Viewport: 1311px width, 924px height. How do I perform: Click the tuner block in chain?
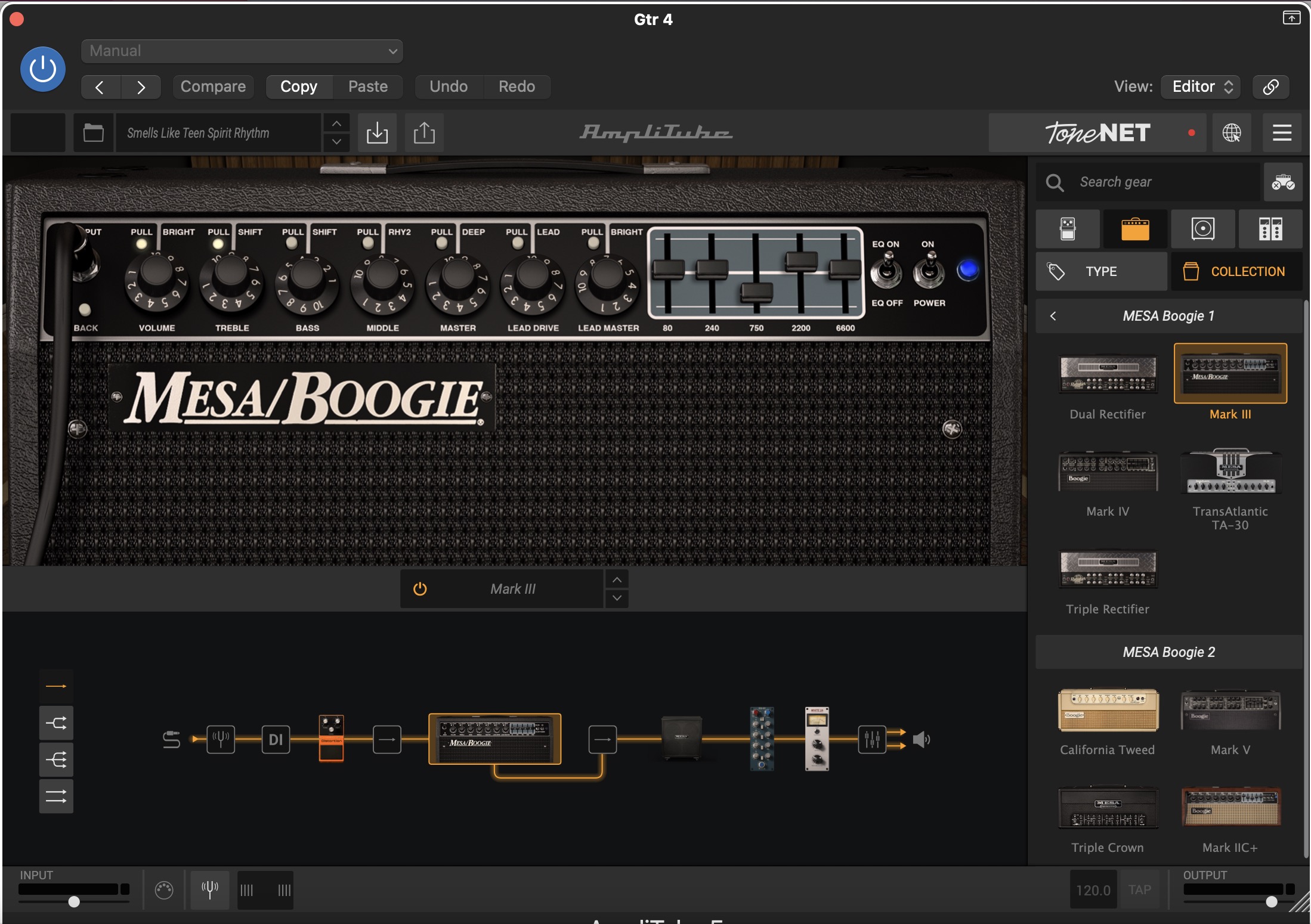(221, 740)
